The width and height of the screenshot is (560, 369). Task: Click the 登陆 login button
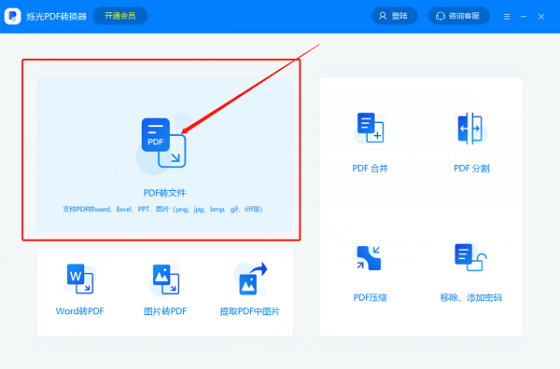394,16
